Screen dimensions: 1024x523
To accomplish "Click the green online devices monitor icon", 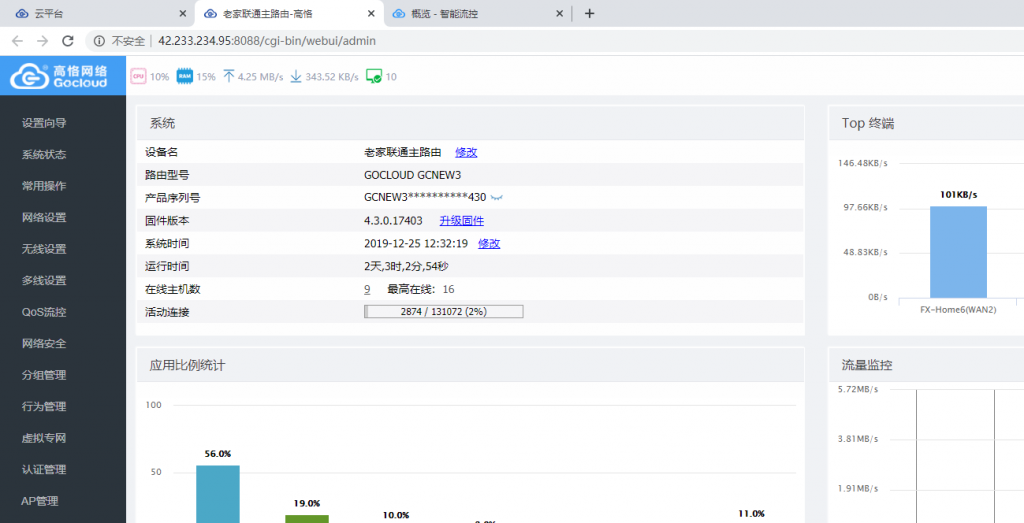I will (x=374, y=76).
